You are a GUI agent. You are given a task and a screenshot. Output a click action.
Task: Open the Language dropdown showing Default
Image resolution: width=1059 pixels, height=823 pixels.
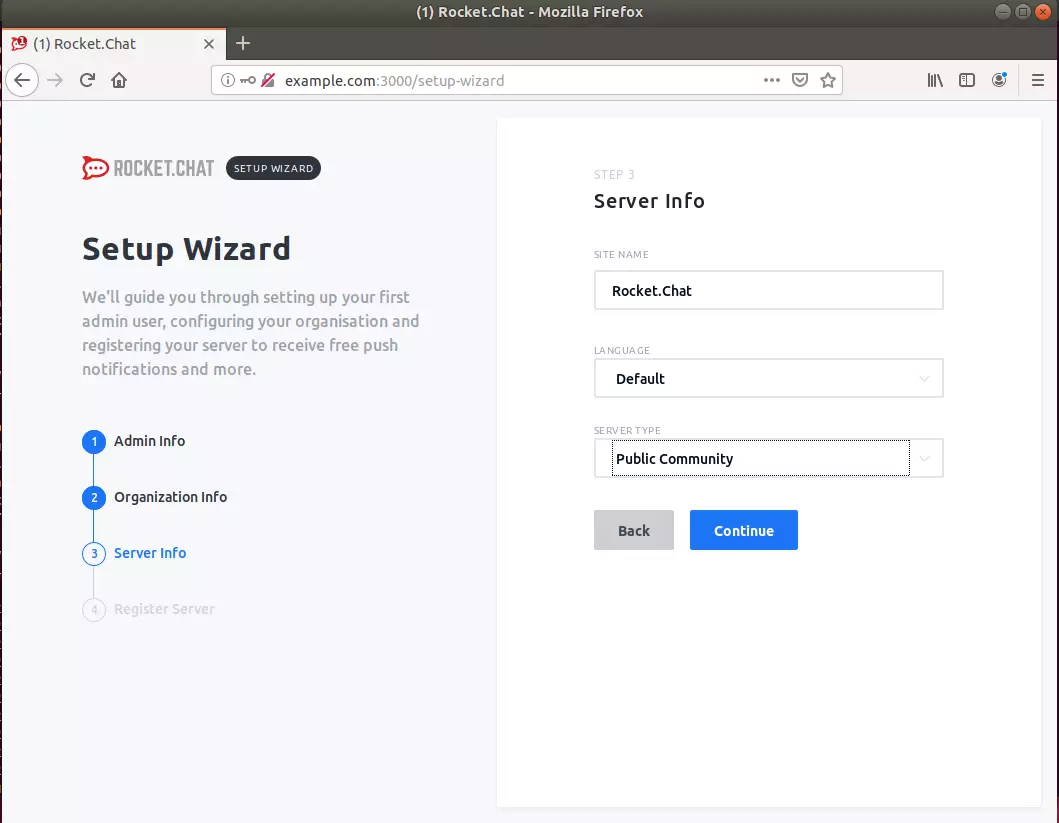[769, 378]
